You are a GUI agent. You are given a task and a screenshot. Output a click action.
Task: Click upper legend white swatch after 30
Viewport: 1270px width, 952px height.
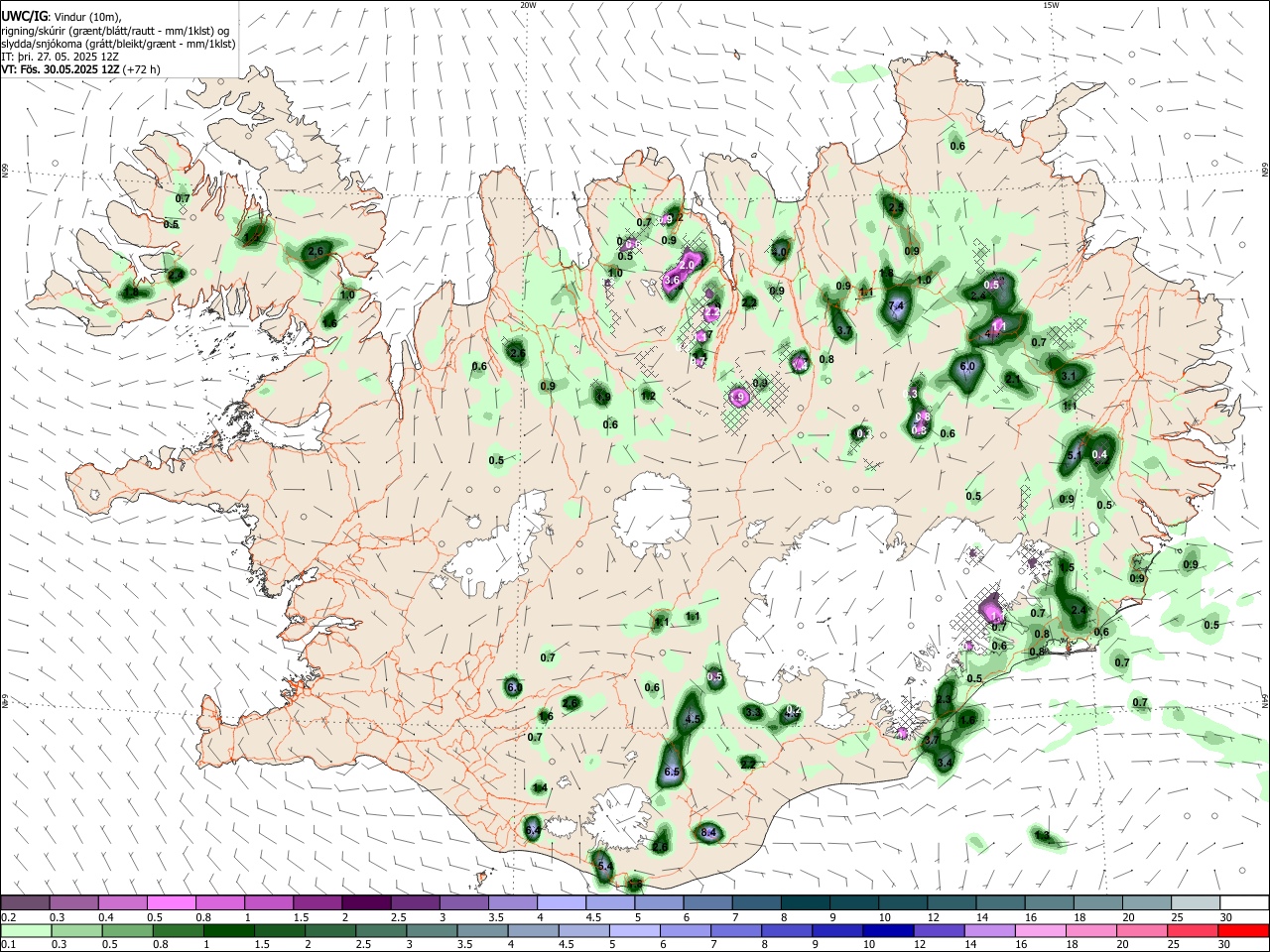click(x=1244, y=903)
